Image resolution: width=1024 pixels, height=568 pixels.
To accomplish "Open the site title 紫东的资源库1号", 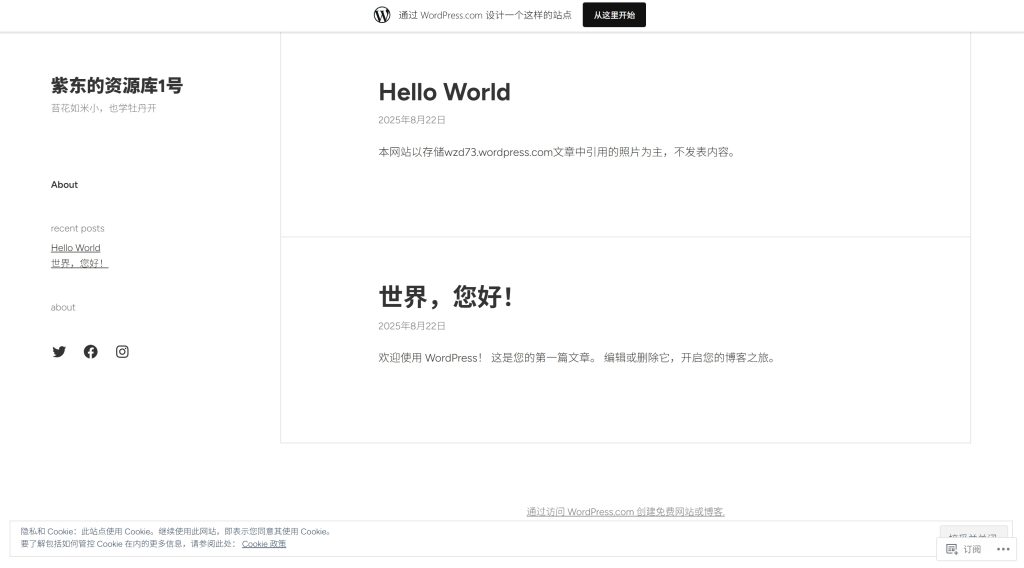I will coord(117,86).
